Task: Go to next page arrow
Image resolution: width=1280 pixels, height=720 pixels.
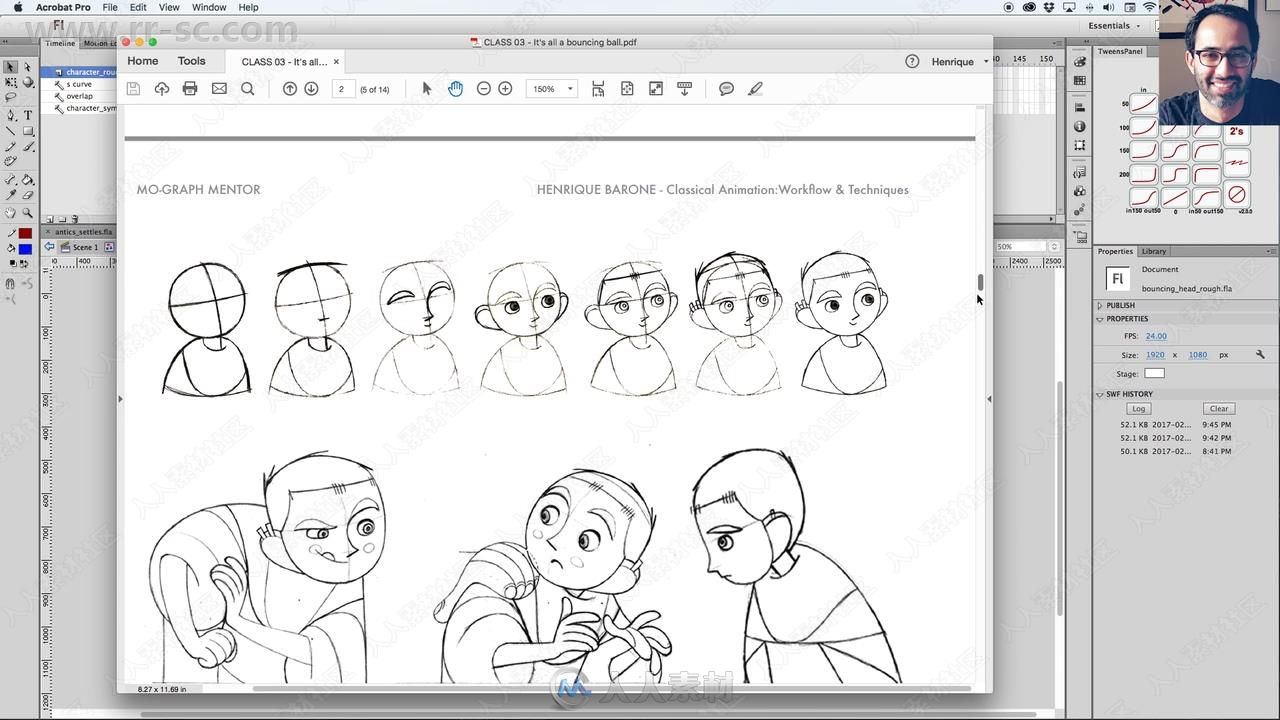Action: coord(311,89)
